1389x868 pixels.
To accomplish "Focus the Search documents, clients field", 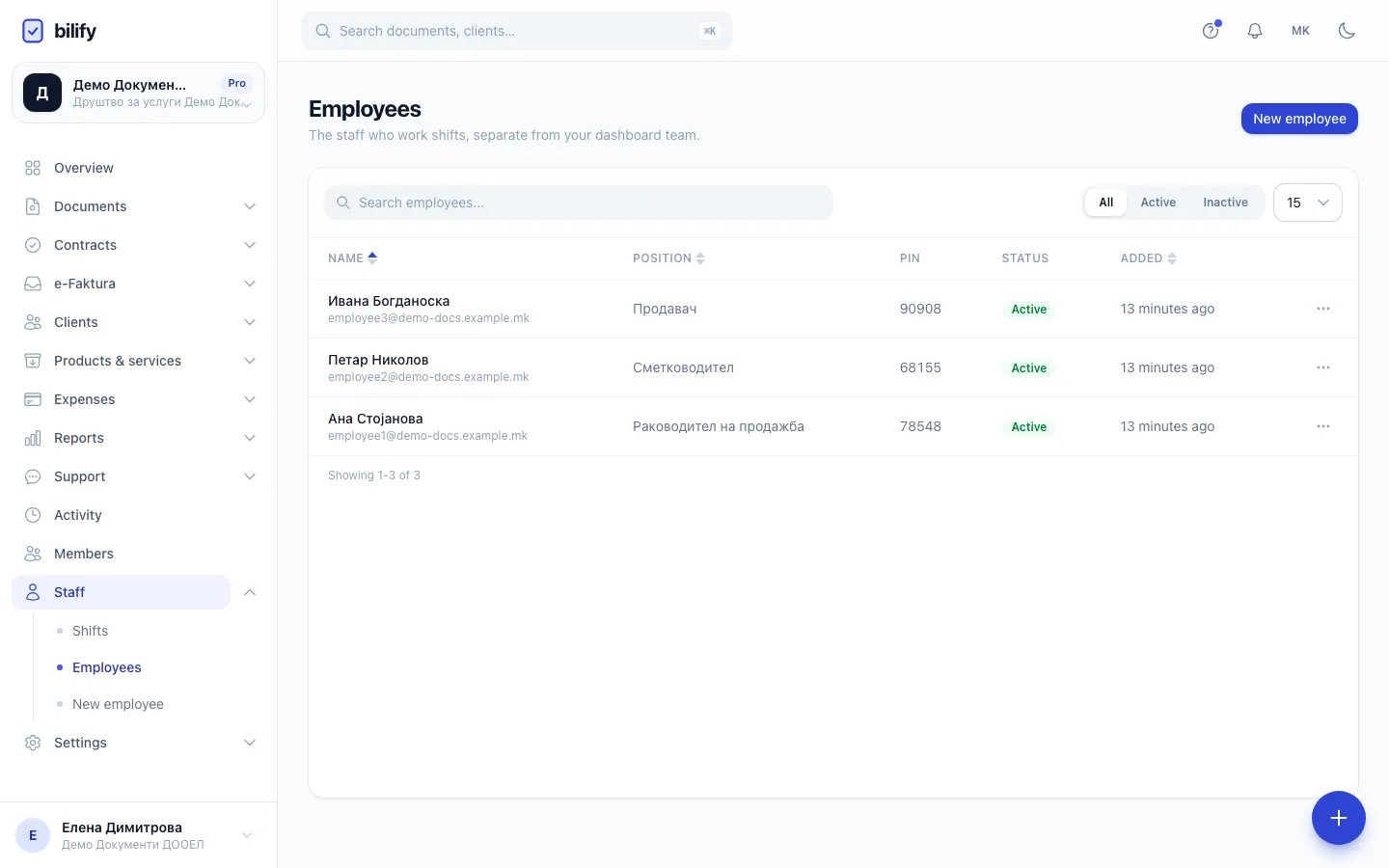I will [517, 31].
